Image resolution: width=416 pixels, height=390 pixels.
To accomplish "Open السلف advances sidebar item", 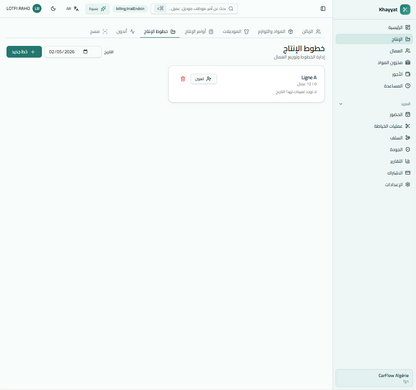I will [x=374, y=138].
